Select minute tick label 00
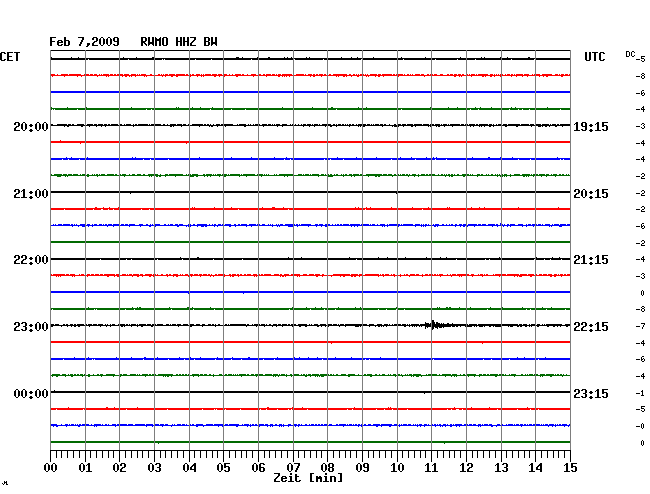 [51, 467]
